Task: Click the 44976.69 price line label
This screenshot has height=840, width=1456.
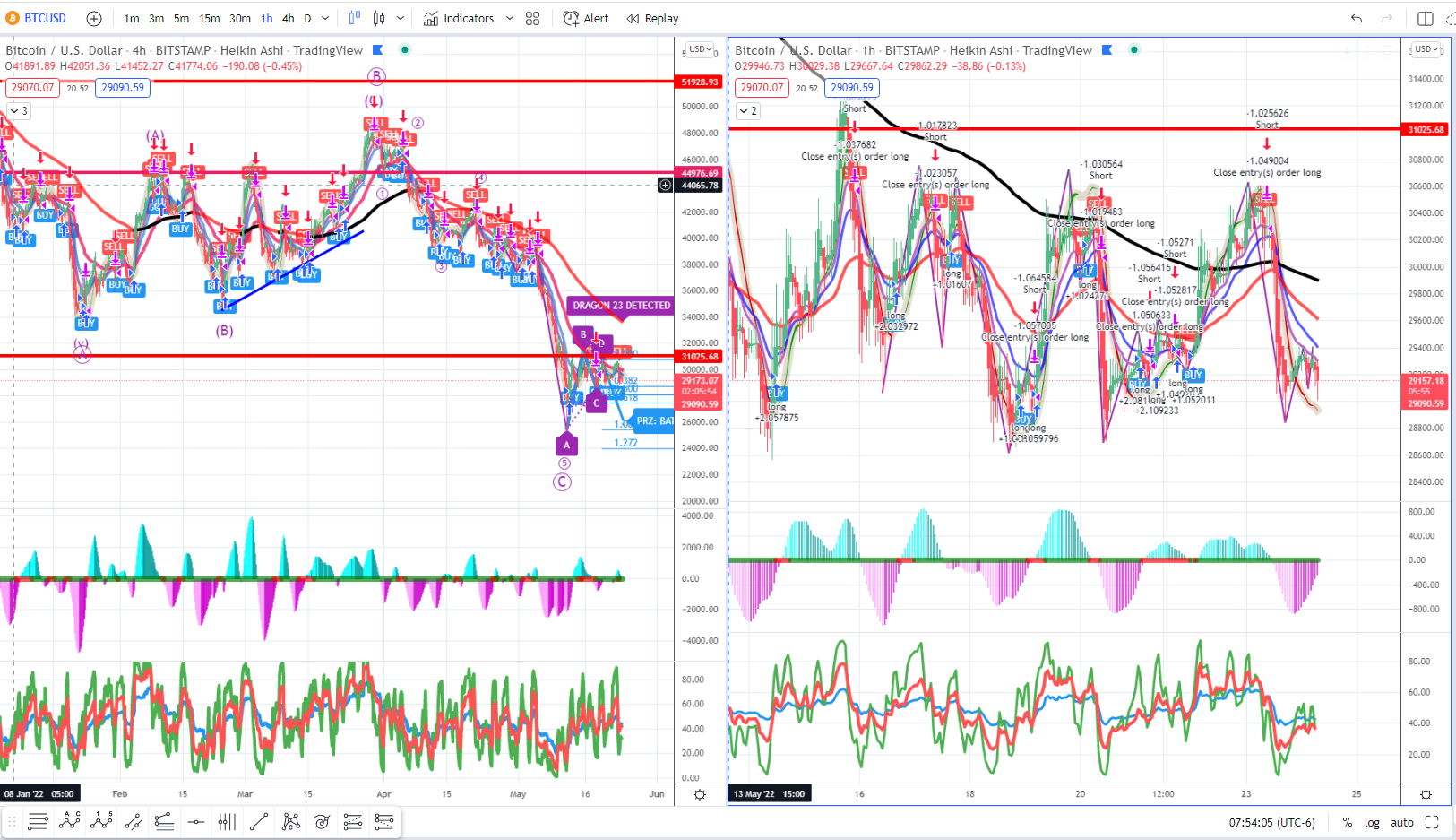Action: click(x=700, y=173)
